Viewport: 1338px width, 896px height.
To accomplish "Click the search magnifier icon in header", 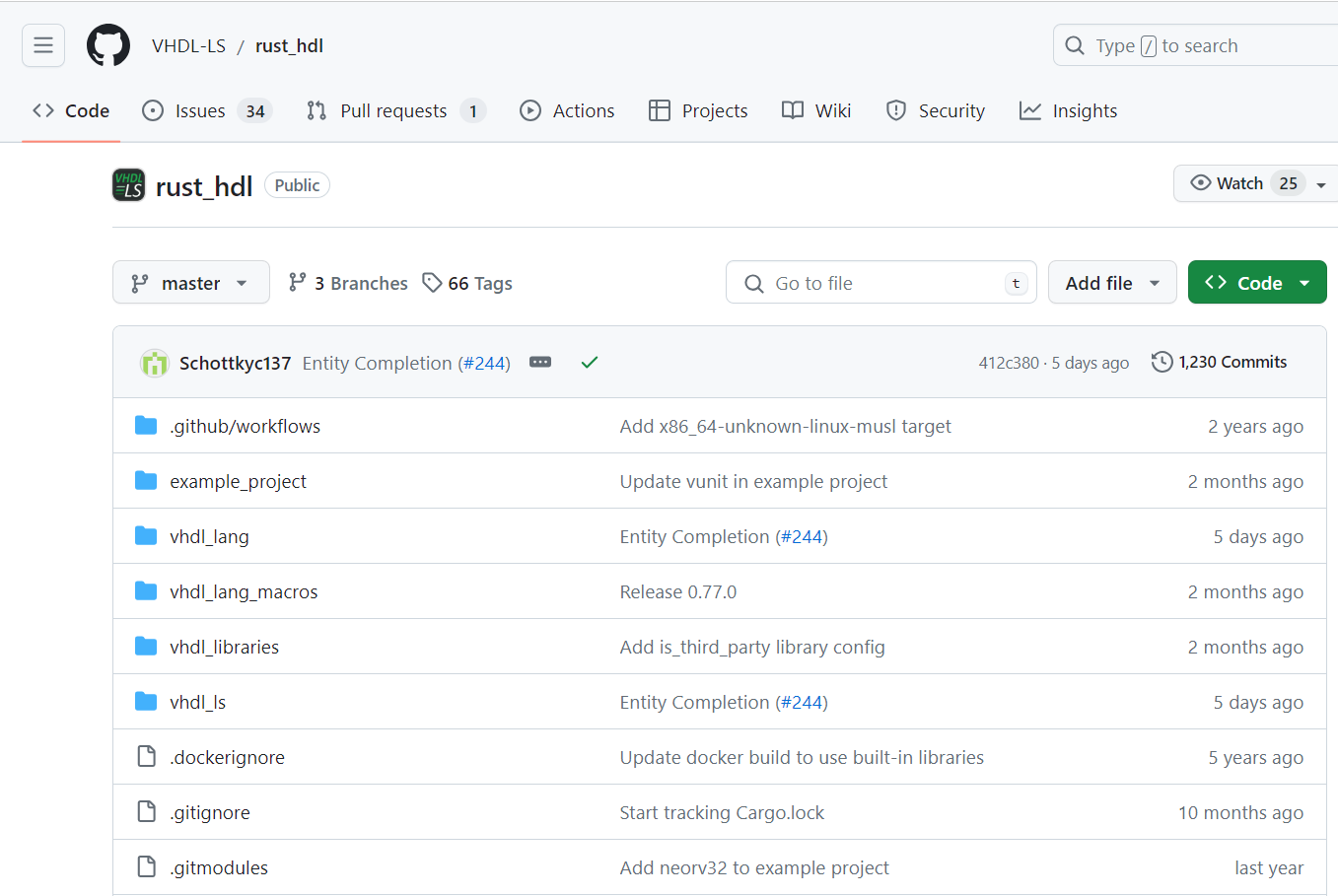I will 1075,45.
